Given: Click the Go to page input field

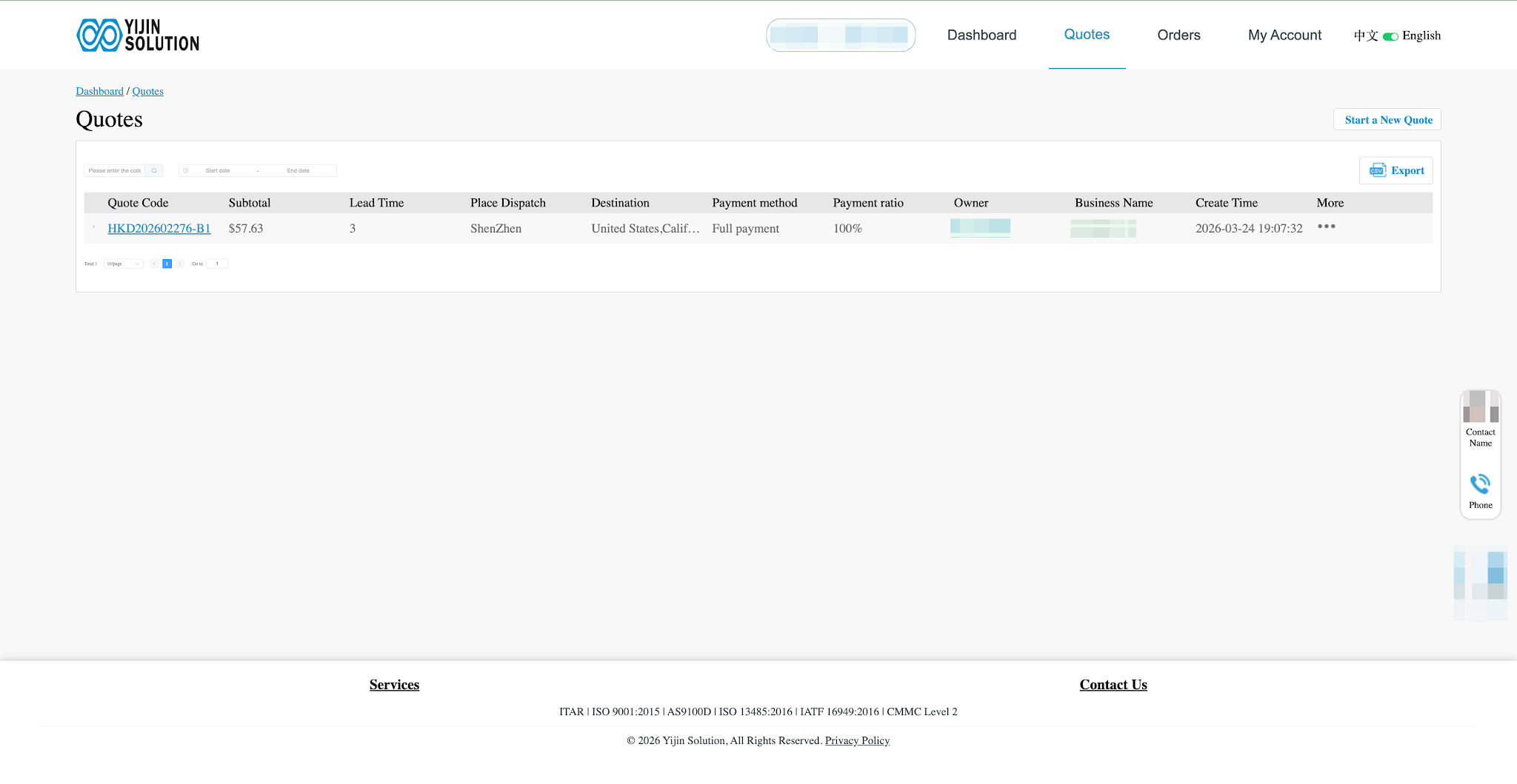Looking at the screenshot, I should [217, 264].
